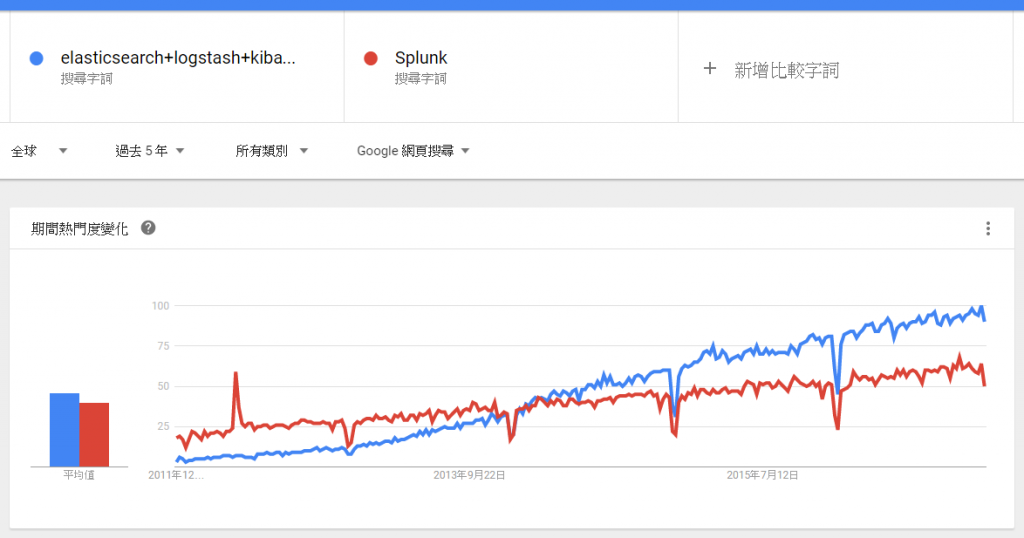Edit the elasticsearch+logstash+kiba... search term
Image resolution: width=1024 pixels, height=538 pixels.
point(178,58)
